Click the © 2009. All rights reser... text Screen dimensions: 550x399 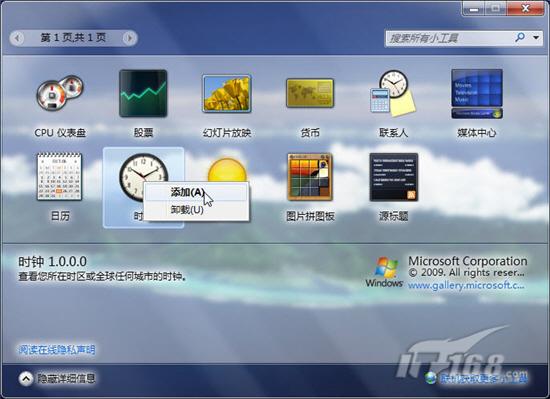pos(466,273)
